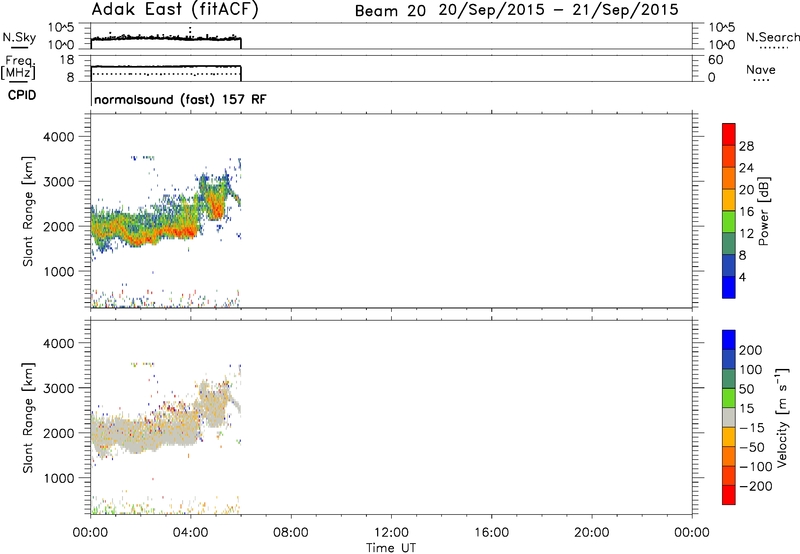This screenshot has height=554, width=800.
Task: Click the 12:00 time axis tick label
Action: click(x=391, y=533)
